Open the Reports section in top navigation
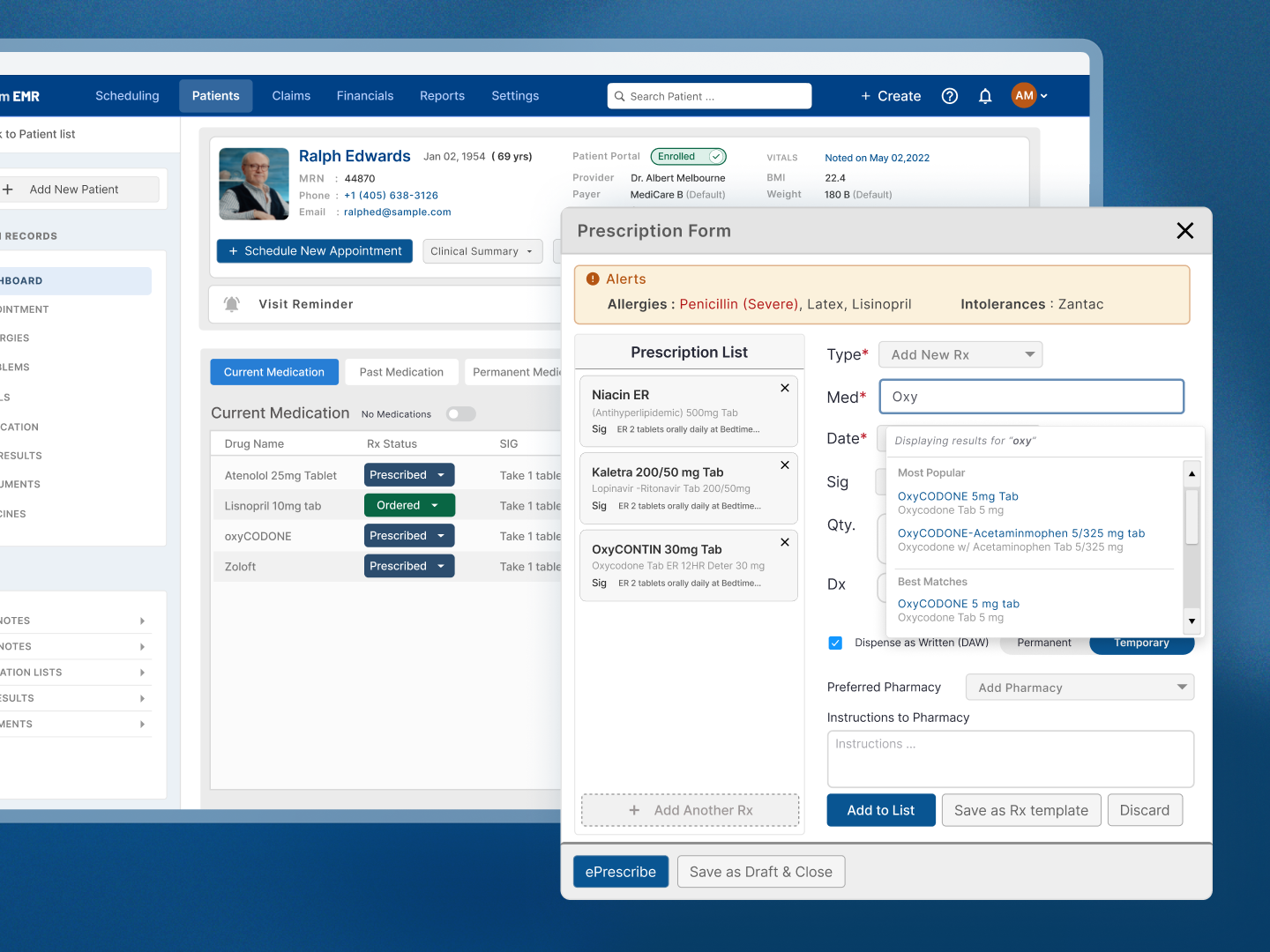This screenshot has width=1270, height=952. pyautogui.click(x=442, y=96)
